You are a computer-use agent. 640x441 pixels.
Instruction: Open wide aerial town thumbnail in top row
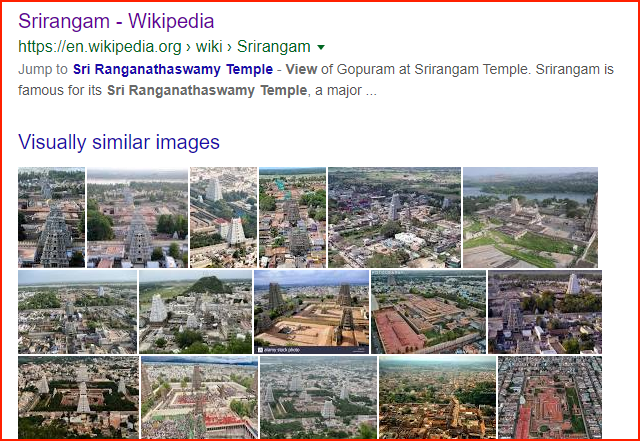click(x=394, y=217)
